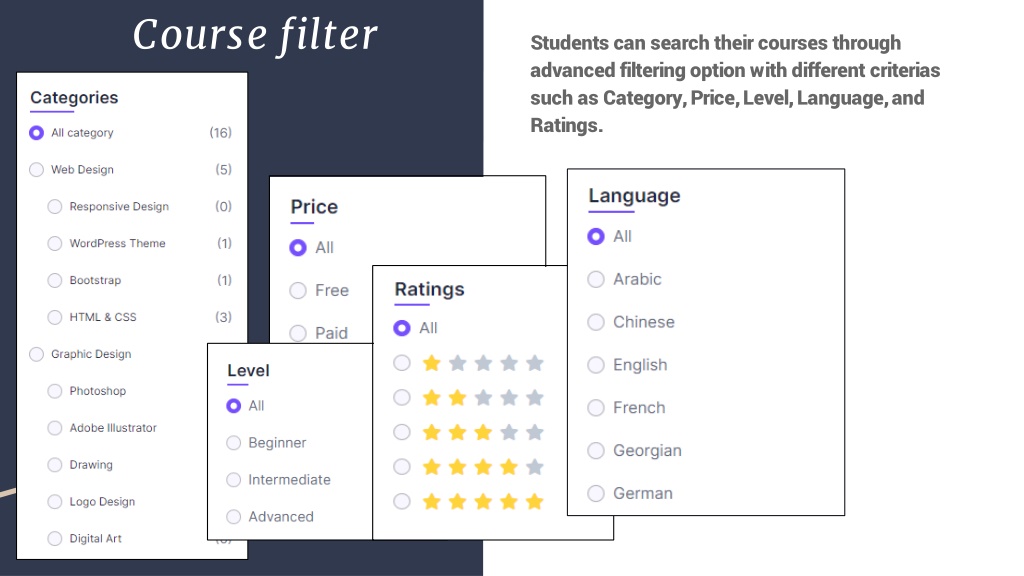Choose the five-star rating filter
The width and height of the screenshot is (1024, 576).
coord(402,501)
